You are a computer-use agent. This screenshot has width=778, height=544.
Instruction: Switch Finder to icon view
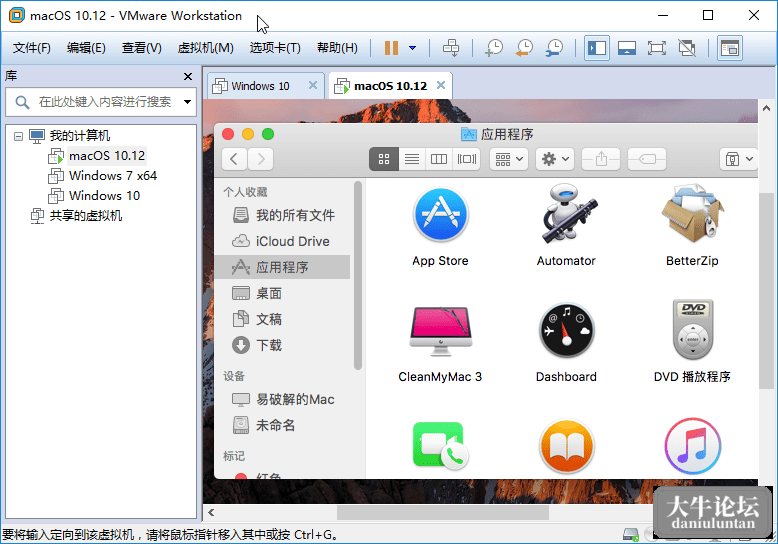384,159
